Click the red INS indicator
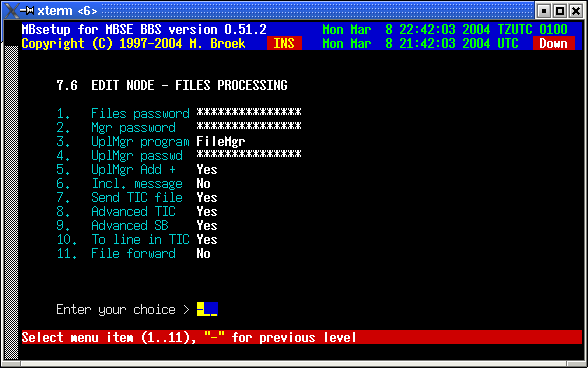The height and width of the screenshot is (368, 588). tap(284, 44)
